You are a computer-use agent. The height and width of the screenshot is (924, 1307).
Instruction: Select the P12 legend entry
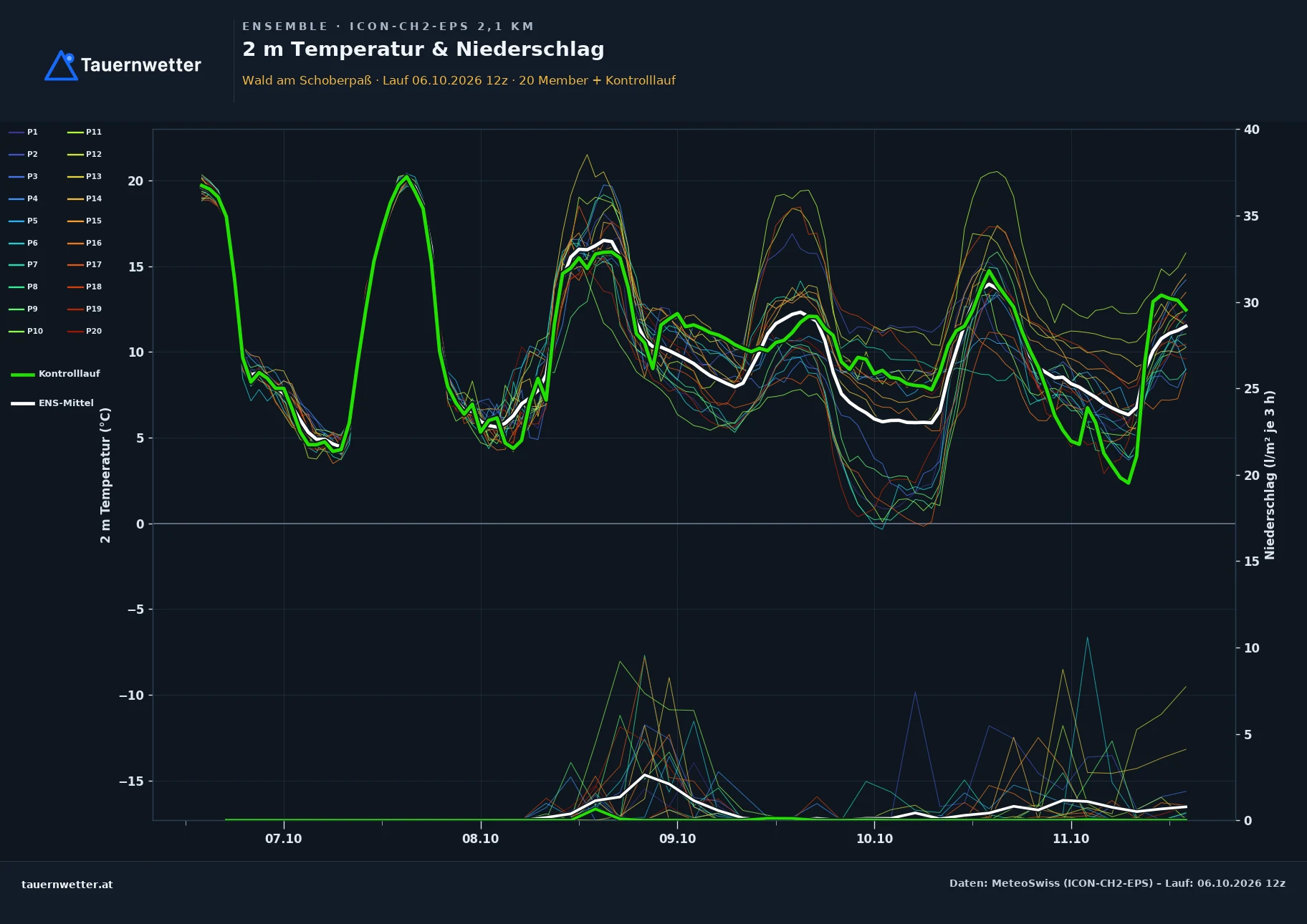(85, 155)
